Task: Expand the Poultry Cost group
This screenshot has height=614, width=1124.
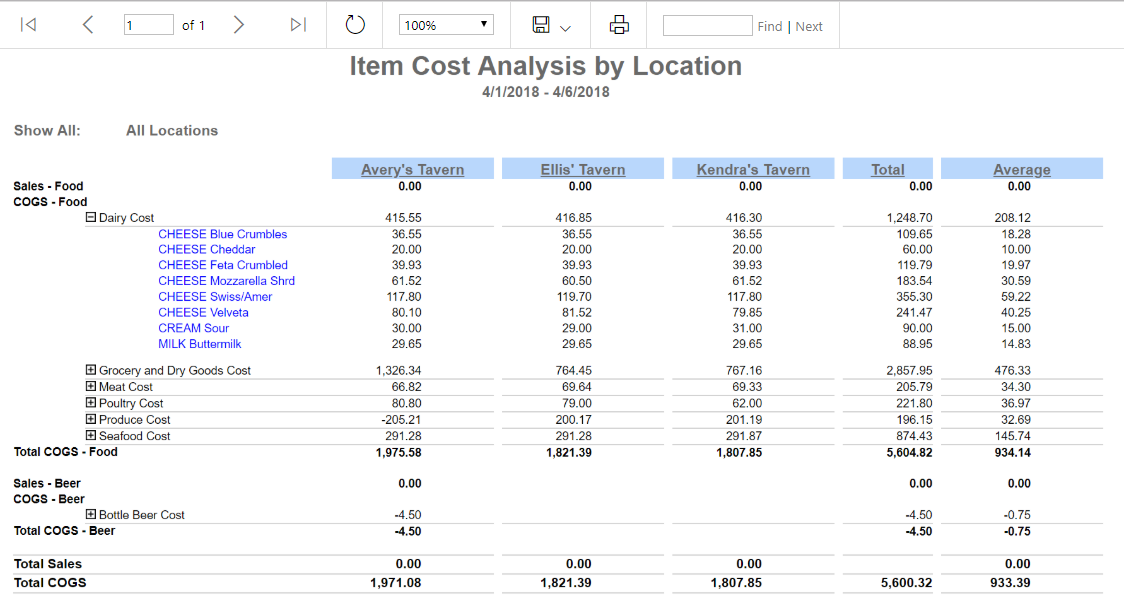Action: pyautogui.click(x=91, y=403)
